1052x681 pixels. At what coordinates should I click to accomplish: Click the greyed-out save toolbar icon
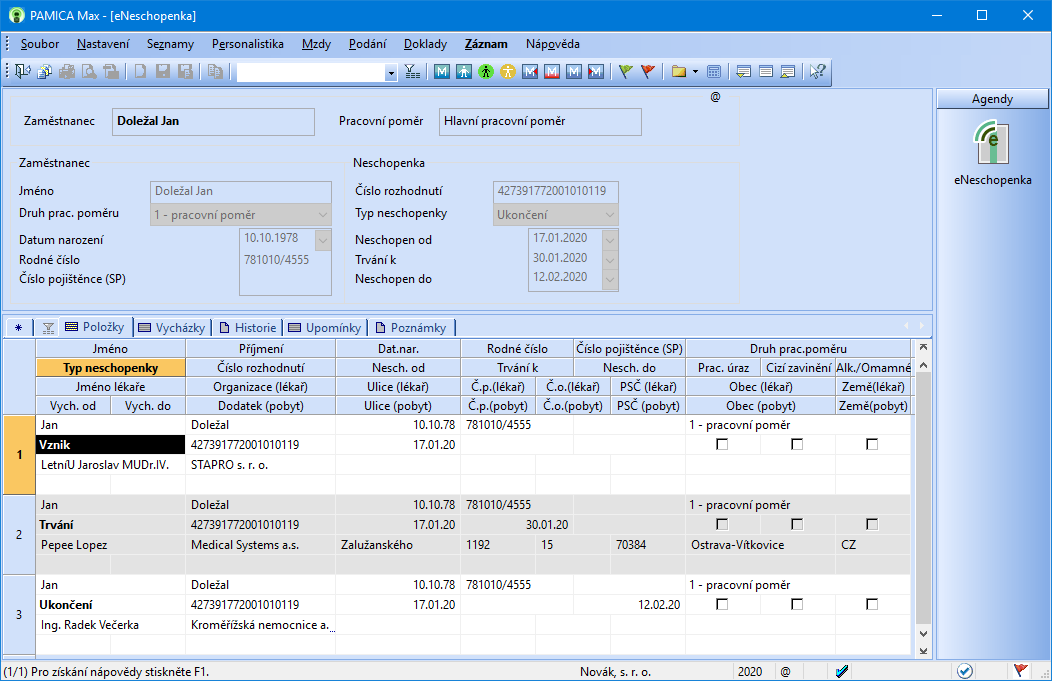(162, 71)
